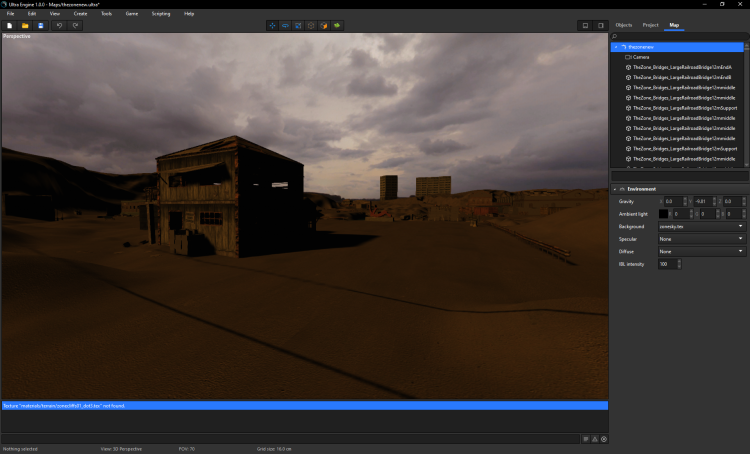Open the File menu
The height and width of the screenshot is (454, 750).
pos(11,14)
